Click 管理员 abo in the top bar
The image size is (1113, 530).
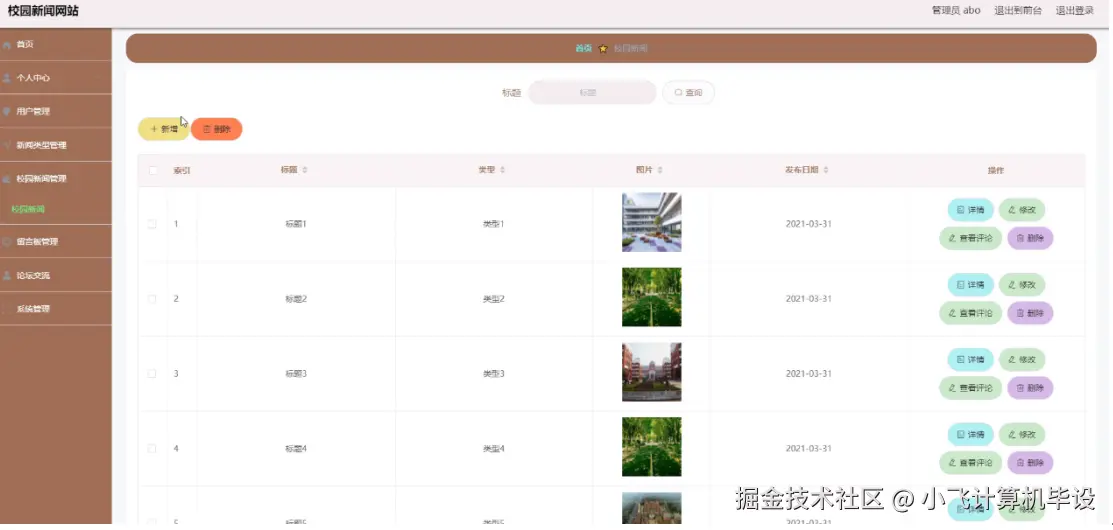(955, 11)
